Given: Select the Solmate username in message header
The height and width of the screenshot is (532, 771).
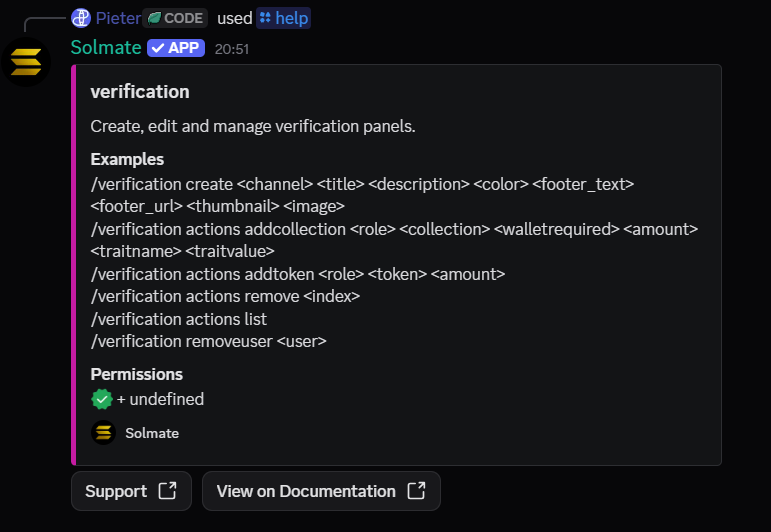Looking at the screenshot, I should pos(106,48).
